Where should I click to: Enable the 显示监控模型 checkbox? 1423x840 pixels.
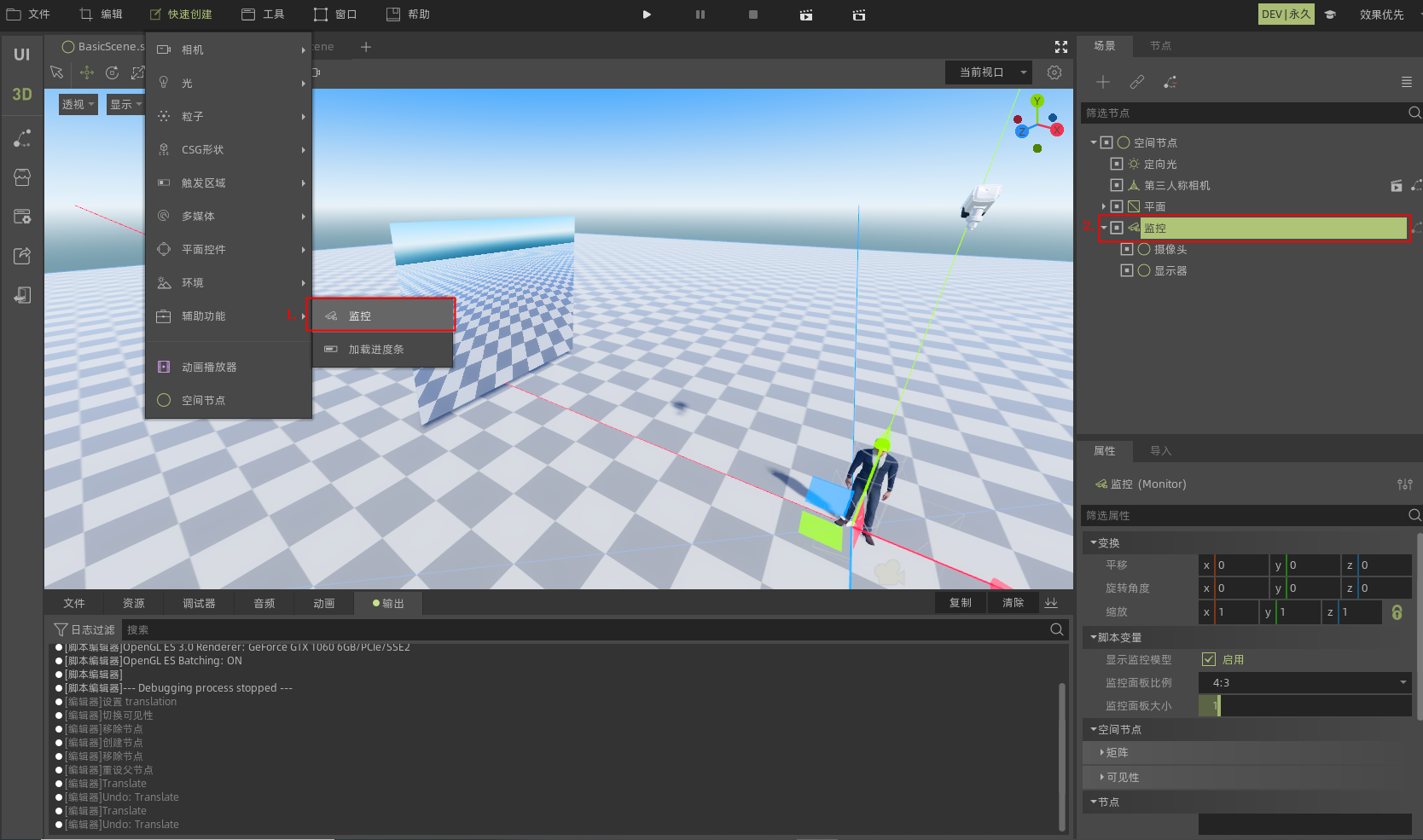tap(1208, 659)
